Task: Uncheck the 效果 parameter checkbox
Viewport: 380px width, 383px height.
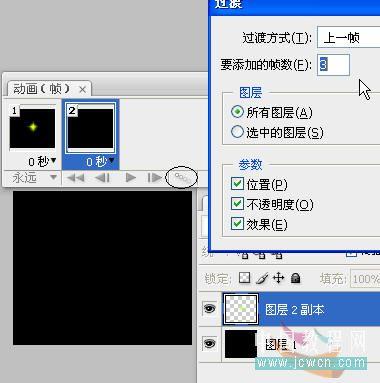Action: point(237,224)
